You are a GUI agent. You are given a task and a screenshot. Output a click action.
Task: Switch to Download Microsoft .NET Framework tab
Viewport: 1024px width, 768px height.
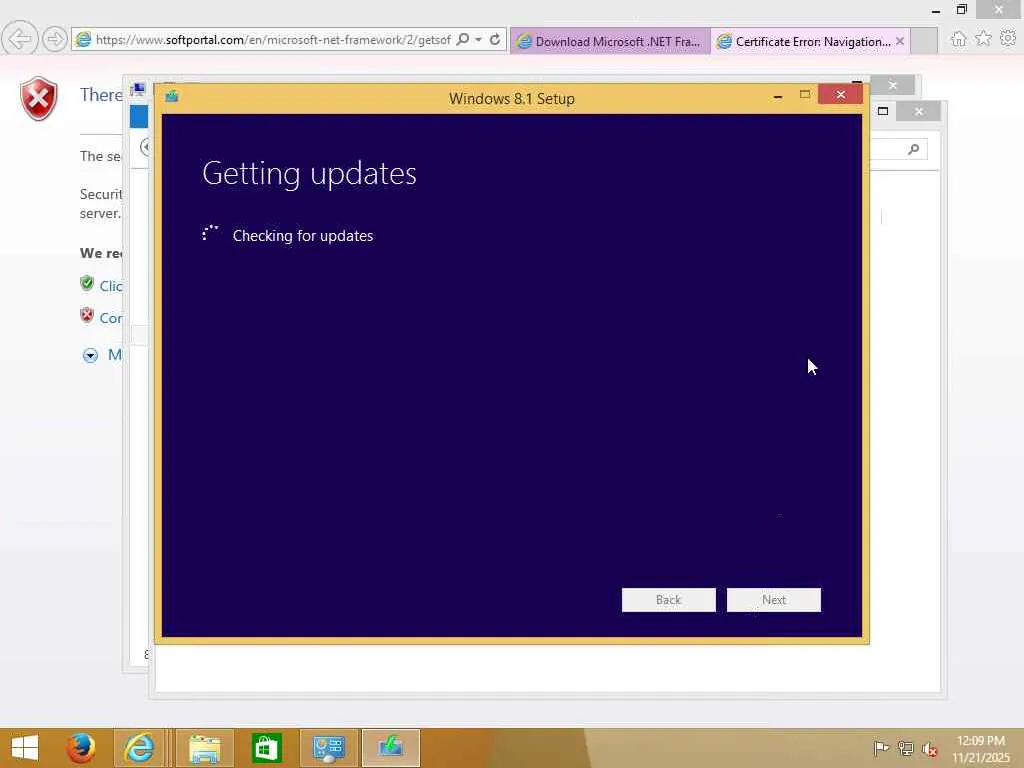pyautogui.click(x=610, y=41)
